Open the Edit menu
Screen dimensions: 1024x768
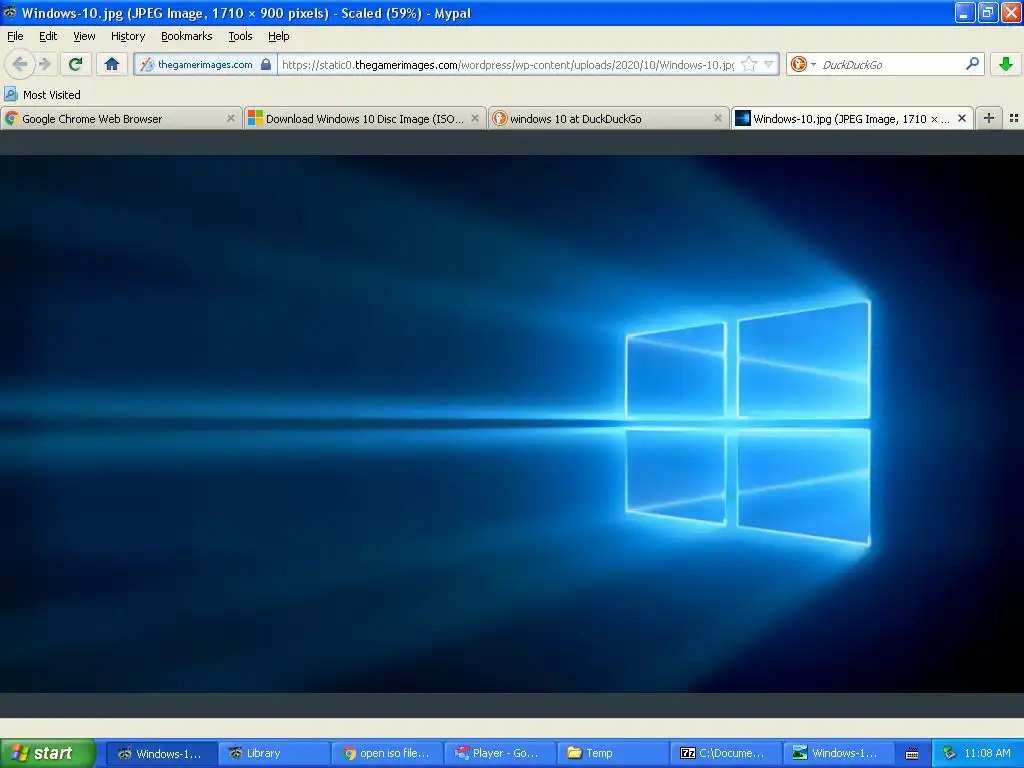[x=48, y=36]
